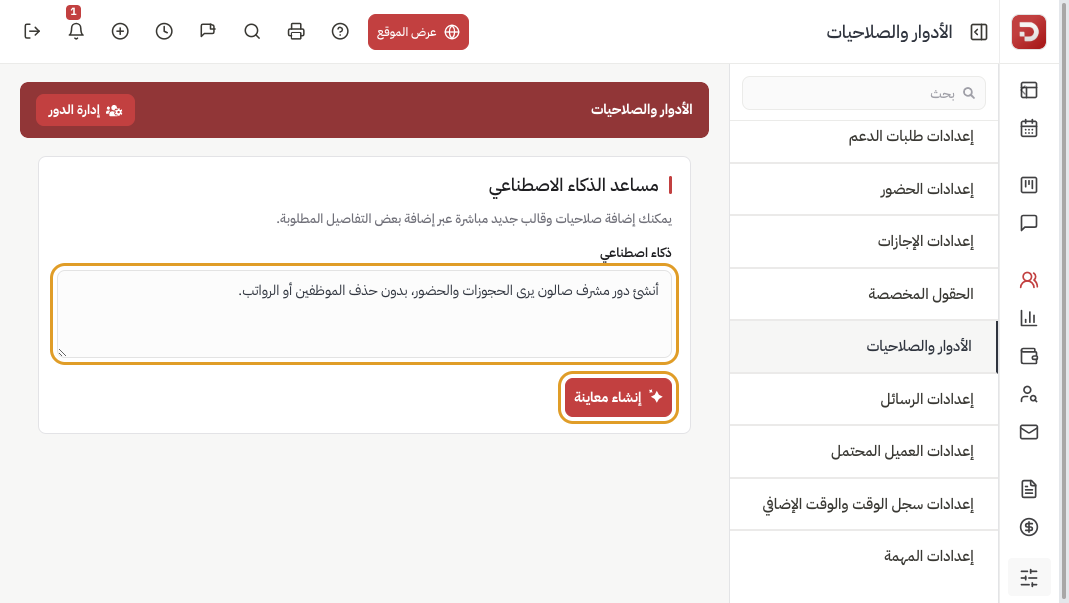The image size is (1069, 603).
Task: Open the kanban board sidebar icon
Action: coord(1028,185)
